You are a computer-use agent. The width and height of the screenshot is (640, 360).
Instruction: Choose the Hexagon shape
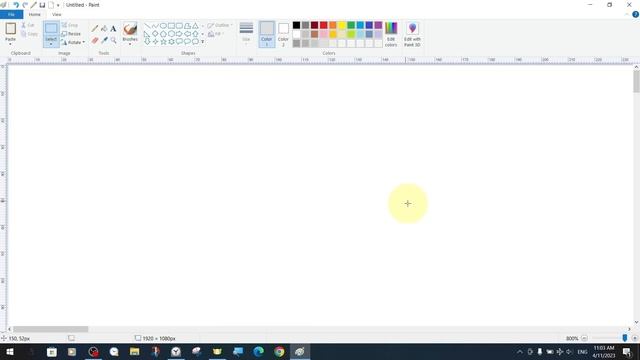point(171,34)
